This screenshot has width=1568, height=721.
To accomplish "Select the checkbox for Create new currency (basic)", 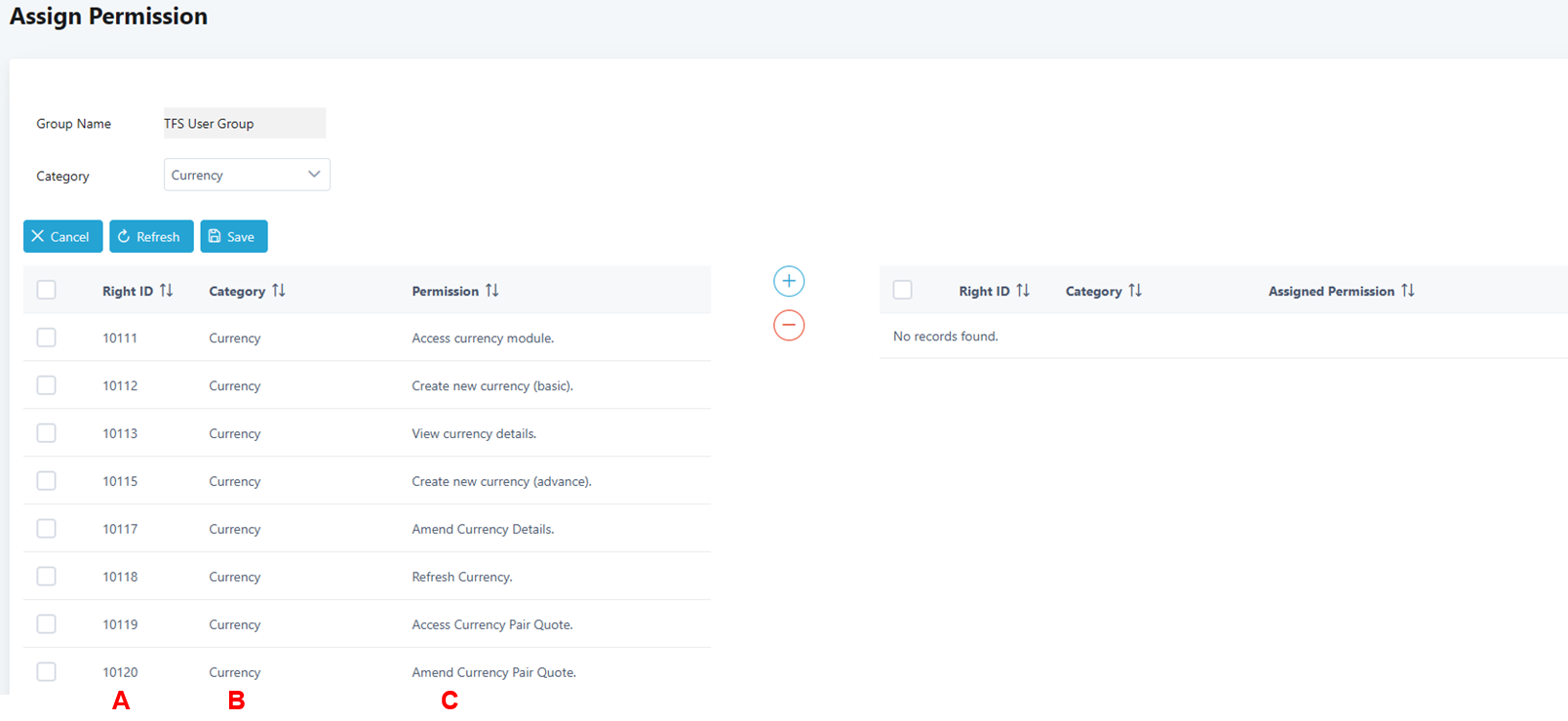I will 46,385.
